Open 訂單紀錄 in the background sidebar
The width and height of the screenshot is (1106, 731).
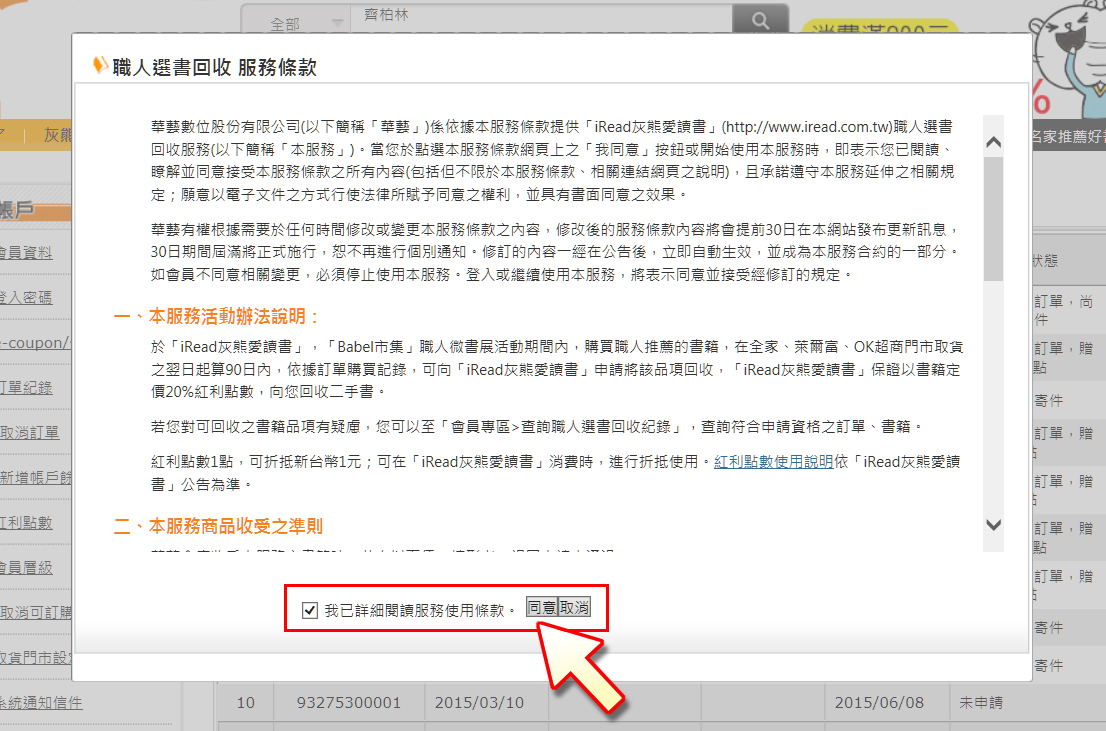pos(26,388)
